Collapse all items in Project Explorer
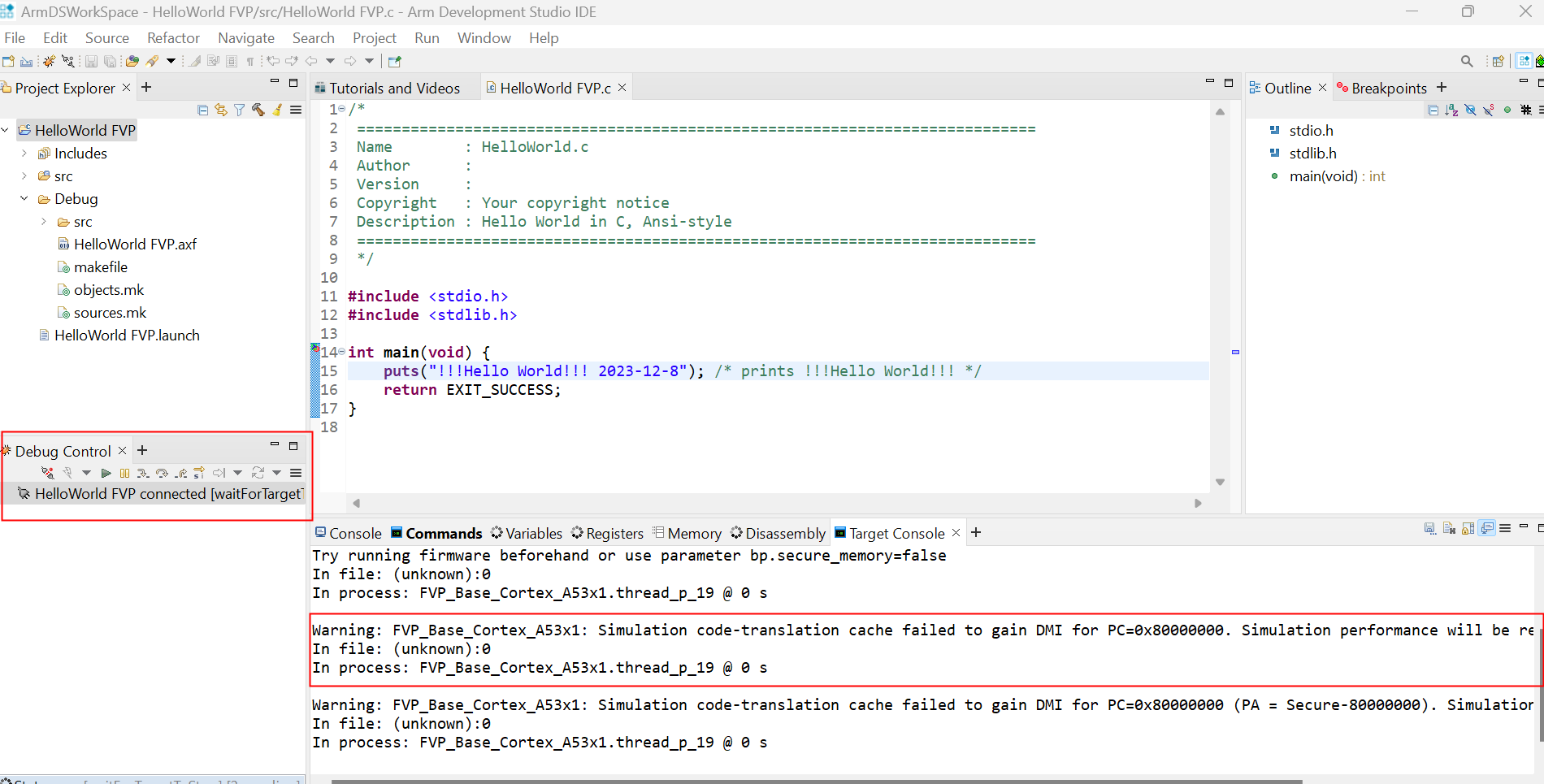 coord(202,110)
